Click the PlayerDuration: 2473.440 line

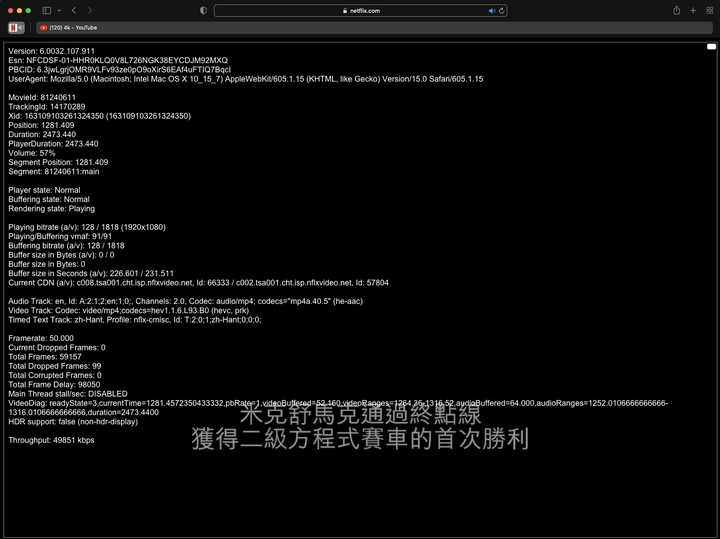tap(53, 144)
